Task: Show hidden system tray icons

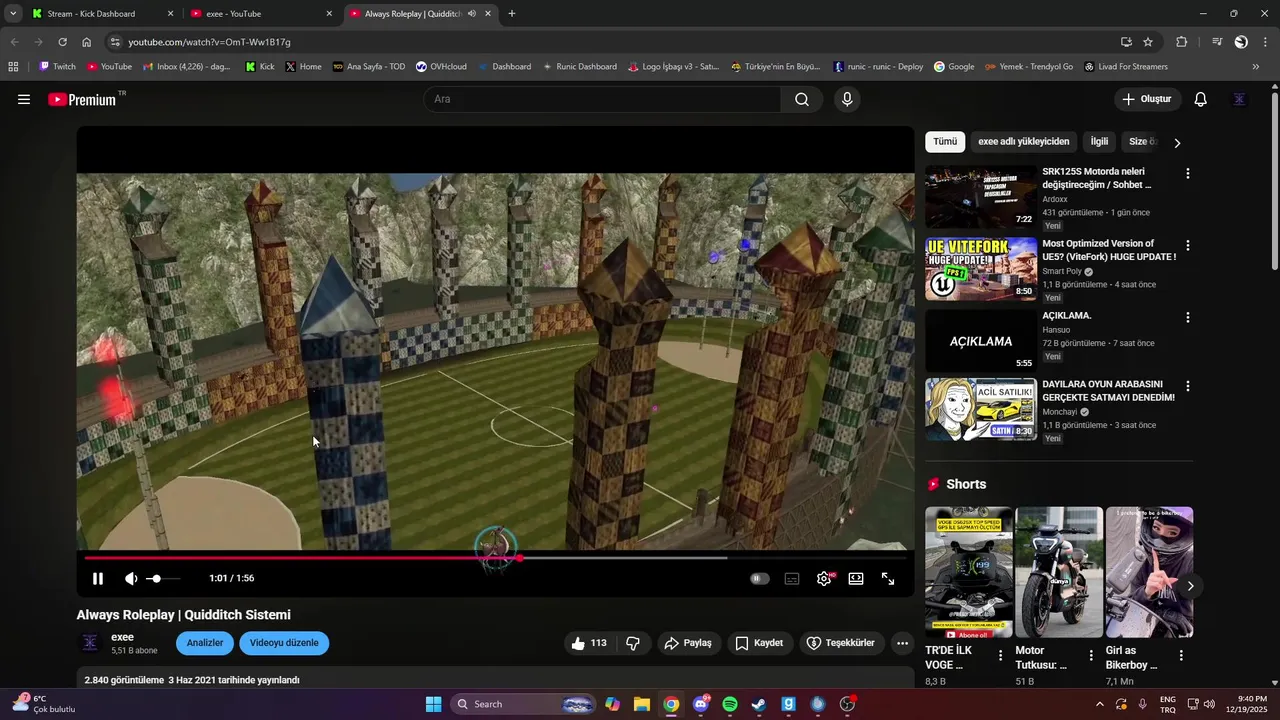Action: point(1100,704)
